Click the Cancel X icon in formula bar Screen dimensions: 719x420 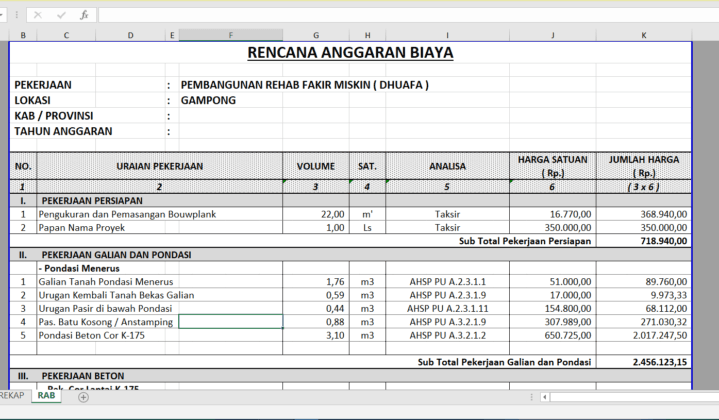click(37, 15)
